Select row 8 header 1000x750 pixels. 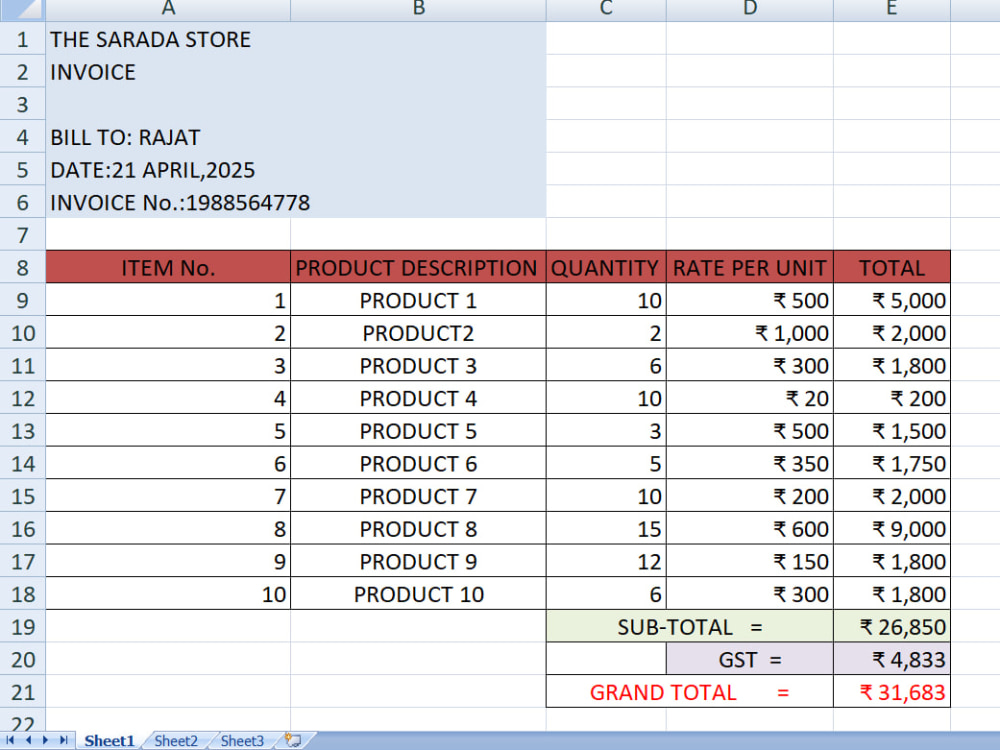pyautogui.click(x=22, y=267)
